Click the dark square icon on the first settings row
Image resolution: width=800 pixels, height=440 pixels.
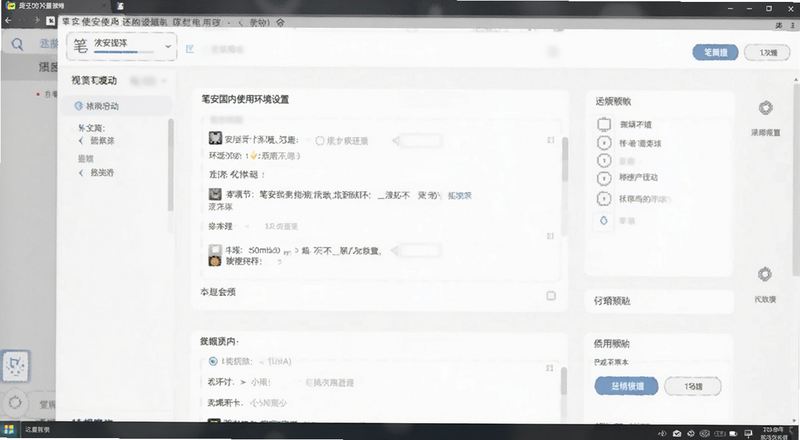click(x=215, y=138)
